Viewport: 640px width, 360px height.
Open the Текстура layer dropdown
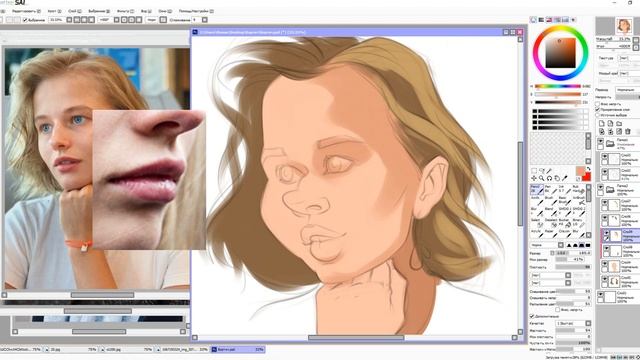629,58
